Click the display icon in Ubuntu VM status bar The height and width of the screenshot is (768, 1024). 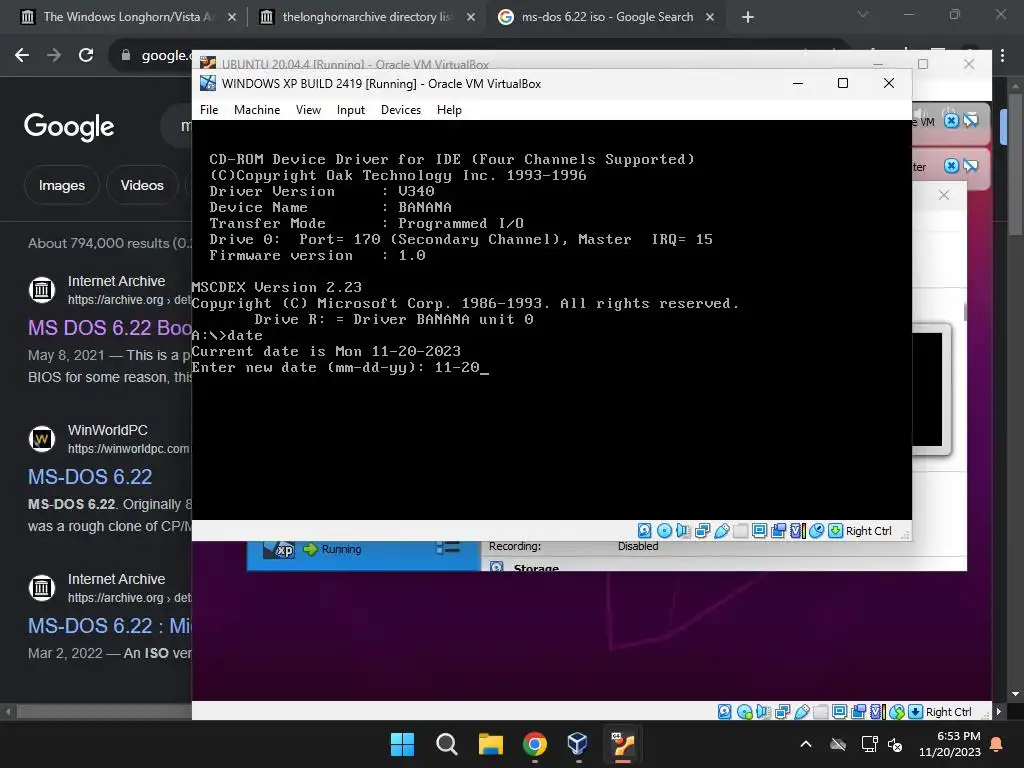(x=840, y=712)
